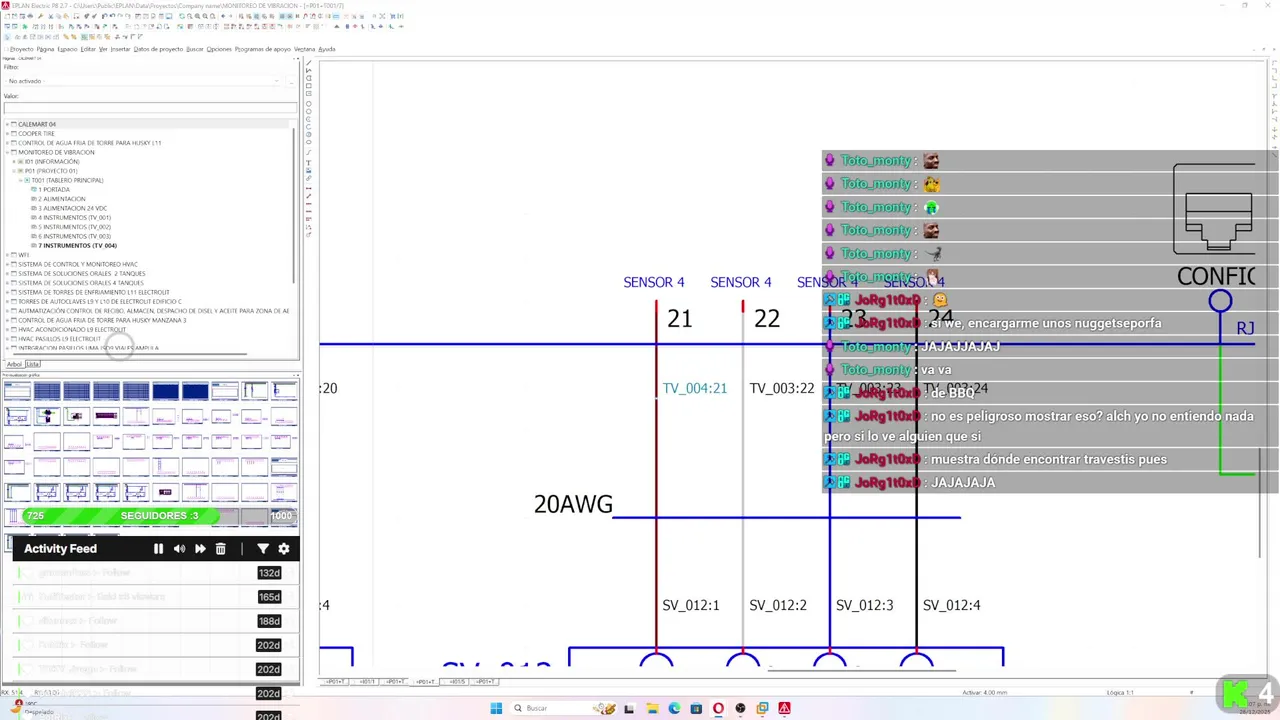Open the Insertar menu
This screenshot has width=1280, height=720.
pos(120,49)
